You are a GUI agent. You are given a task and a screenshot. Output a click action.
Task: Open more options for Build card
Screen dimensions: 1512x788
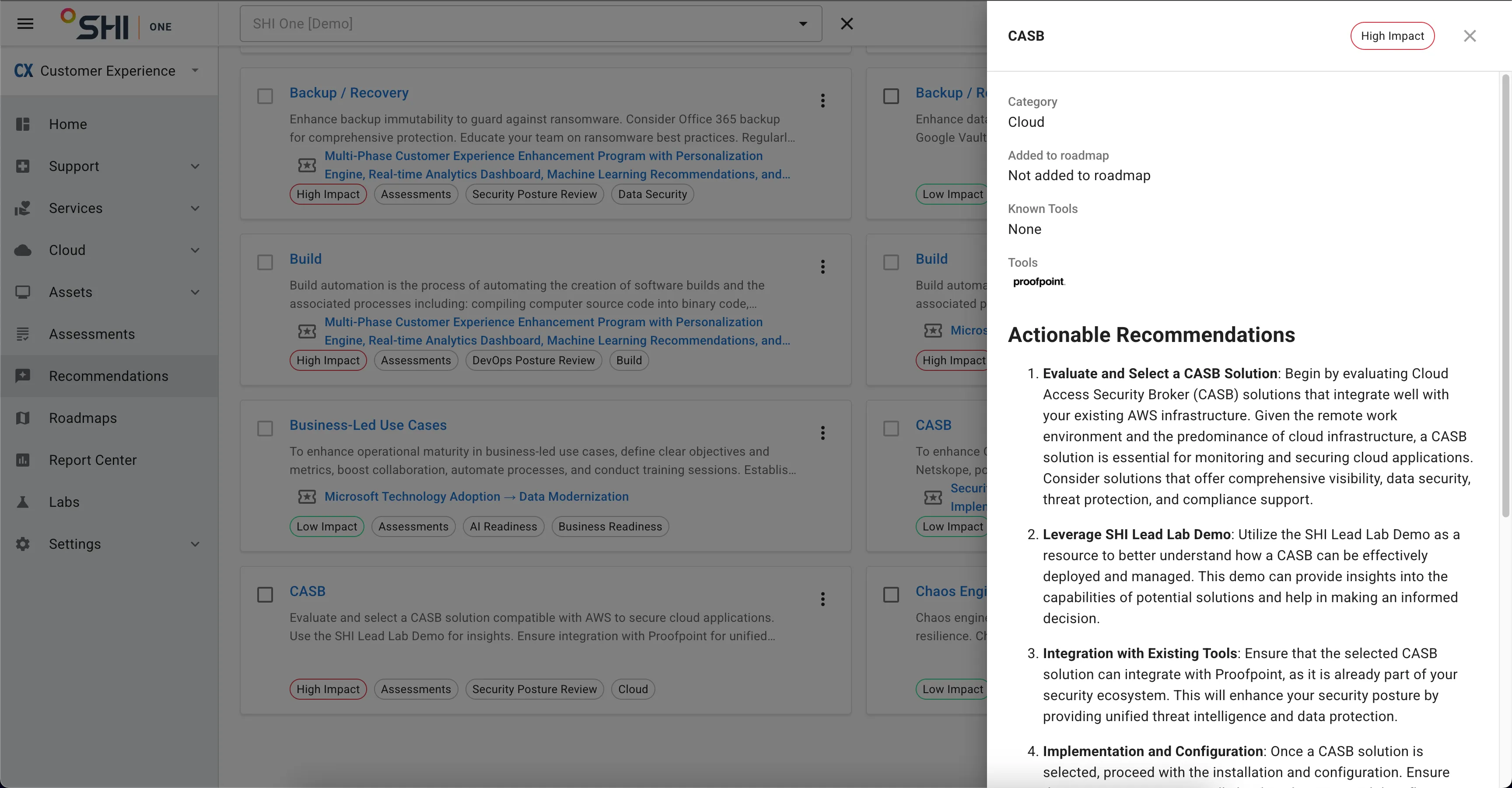(x=823, y=267)
